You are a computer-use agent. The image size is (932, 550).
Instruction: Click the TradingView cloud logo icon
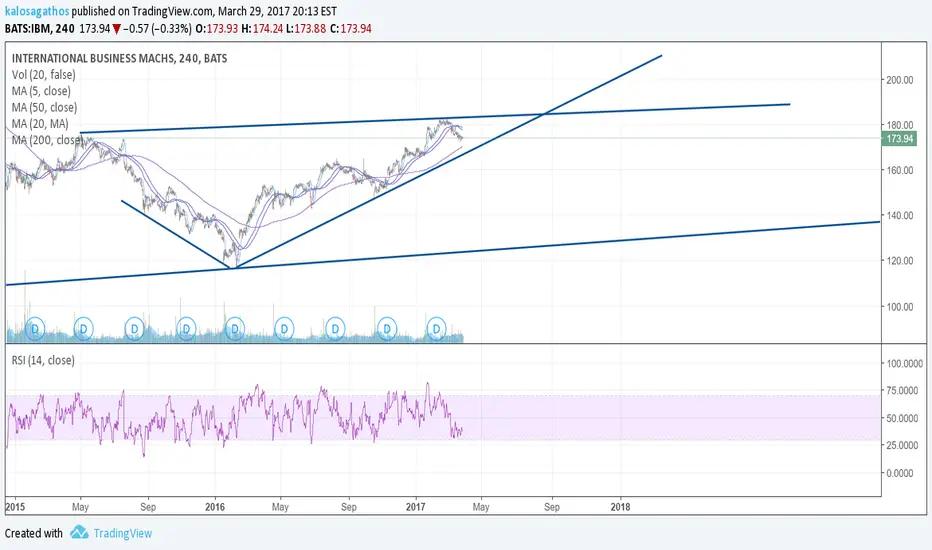pos(79,532)
